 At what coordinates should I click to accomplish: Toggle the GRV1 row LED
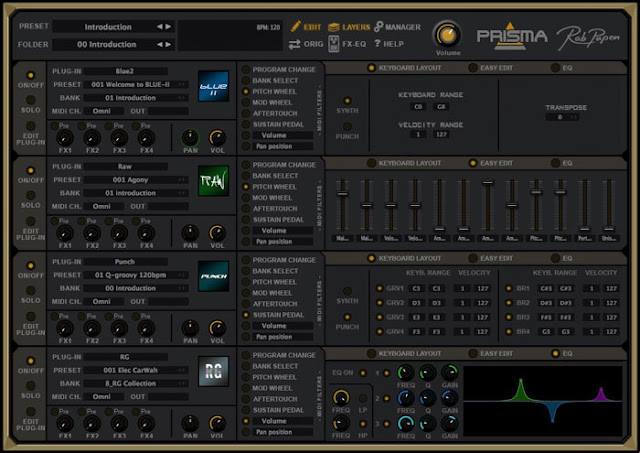[x=379, y=288]
